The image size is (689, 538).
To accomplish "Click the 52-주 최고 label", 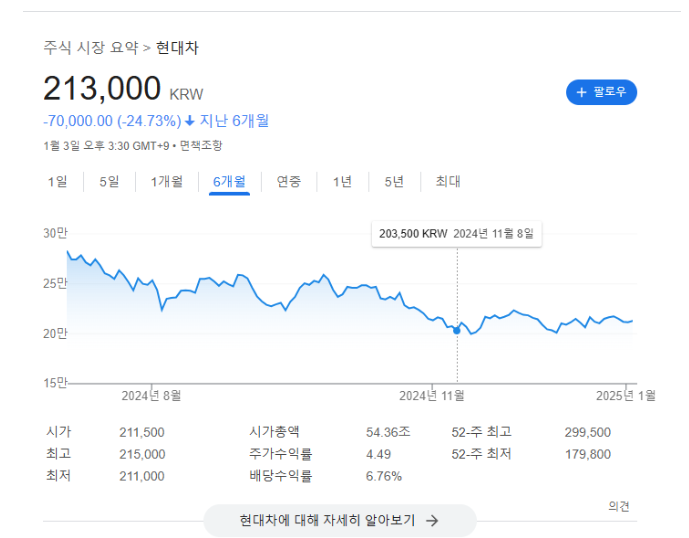I will [x=482, y=432].
